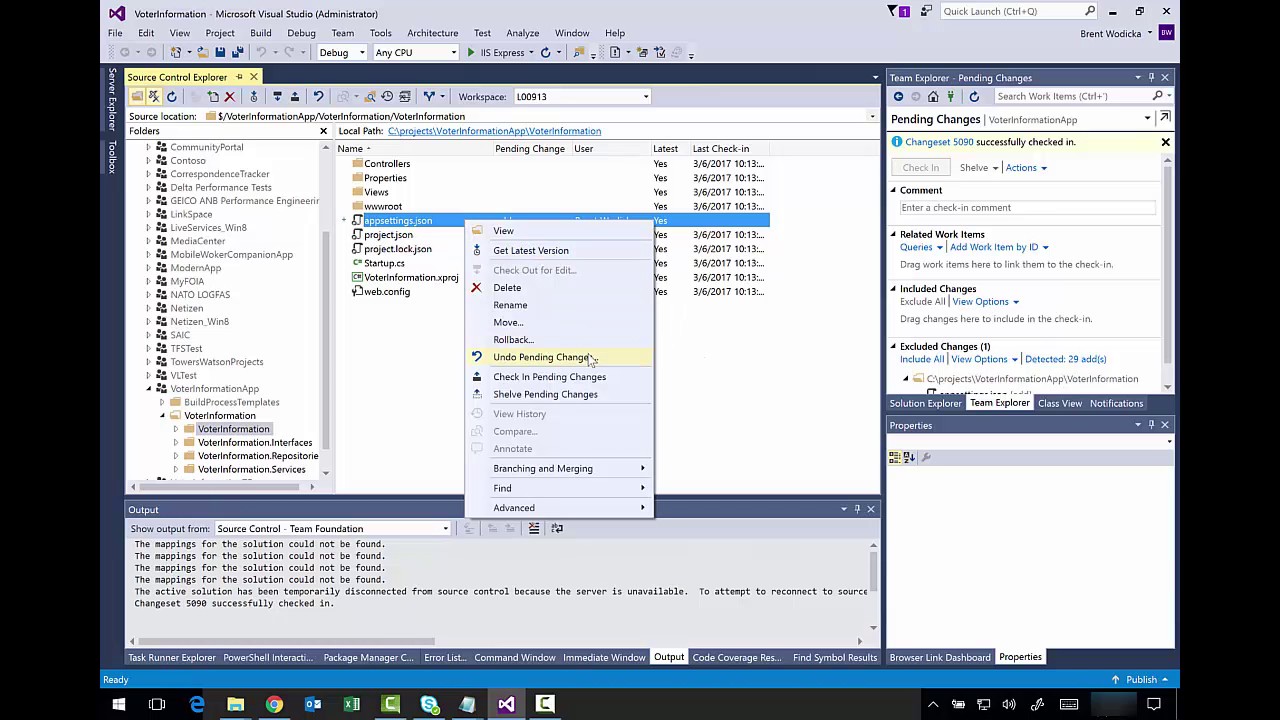Toggle the folders pane icon in Source Control Explorer
1280x720 pixels.
pyautogui.click(x=137, y=96)
